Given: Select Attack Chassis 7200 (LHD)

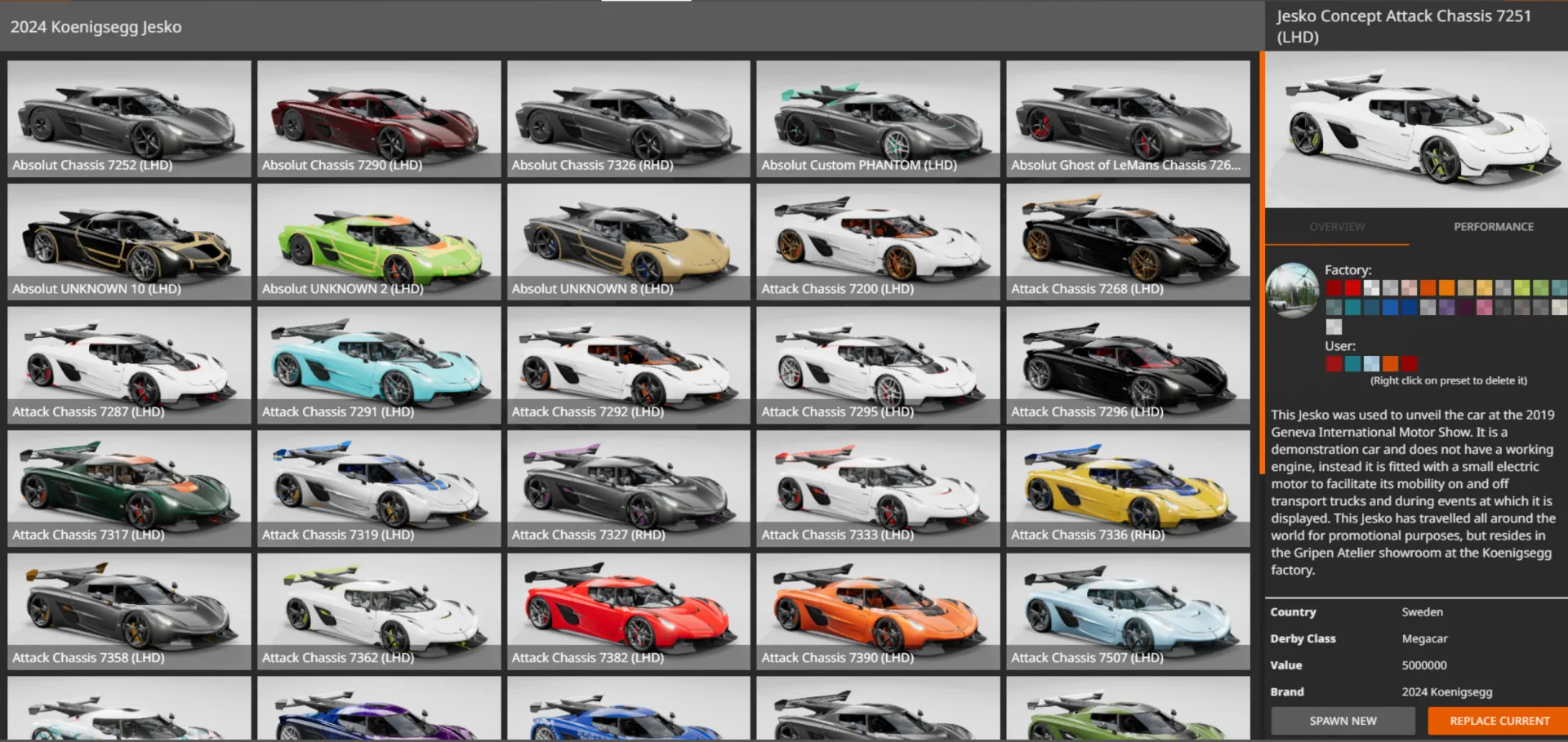Looking at the screenshot, I should pos(879,242).
